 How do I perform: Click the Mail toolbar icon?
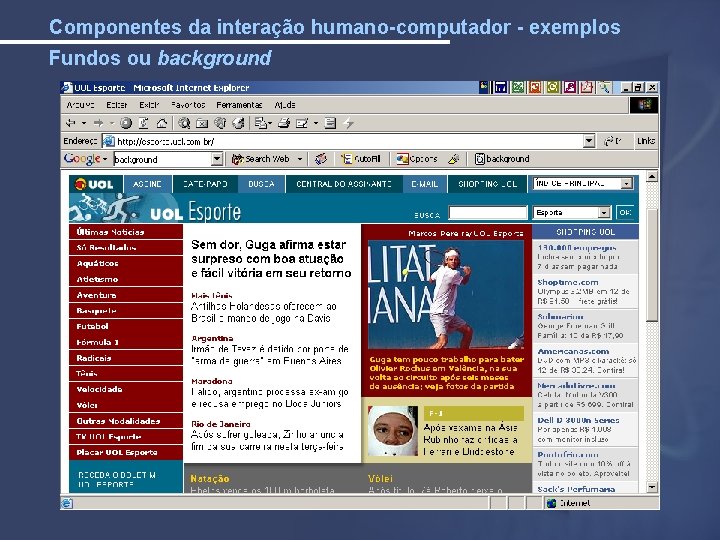pyautogui.click(x=260, y=123)
